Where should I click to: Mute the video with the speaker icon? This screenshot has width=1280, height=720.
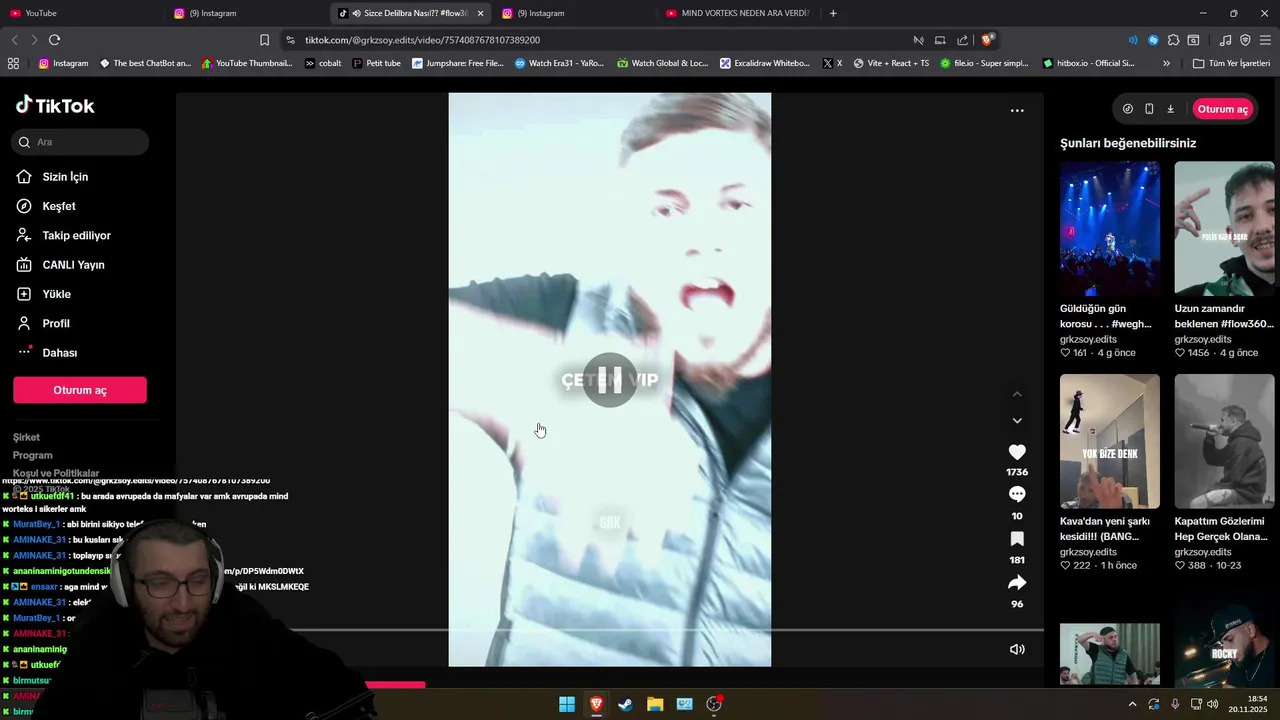(1017, 649)
